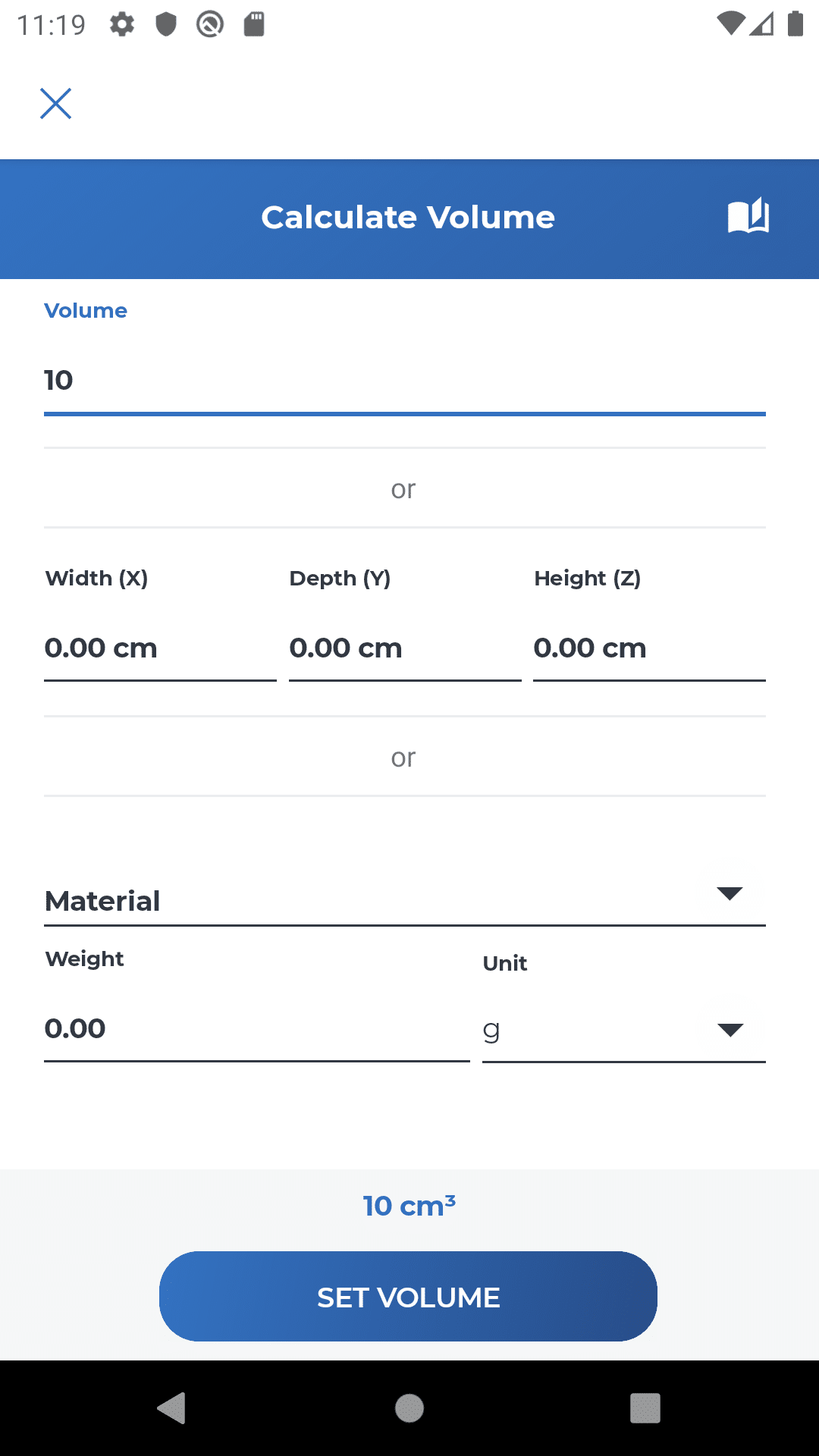Screen dimensions: 819x1456
Task: Focus the Volume input field
Action: coord(405,380)
